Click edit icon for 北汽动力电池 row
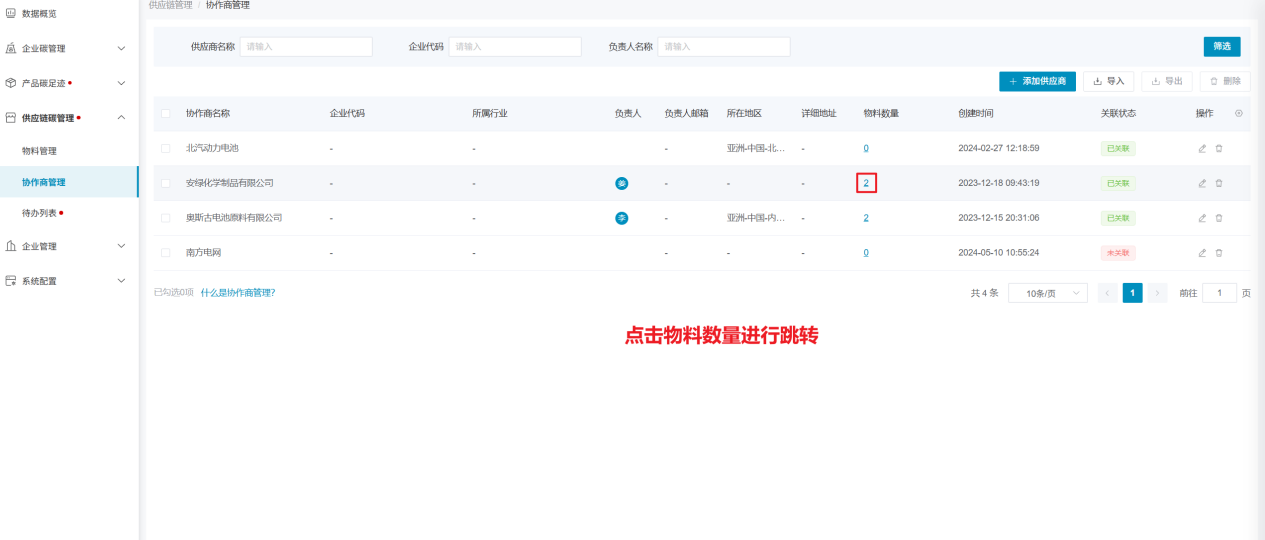 pyautogui.click(x=1202, y=148)
